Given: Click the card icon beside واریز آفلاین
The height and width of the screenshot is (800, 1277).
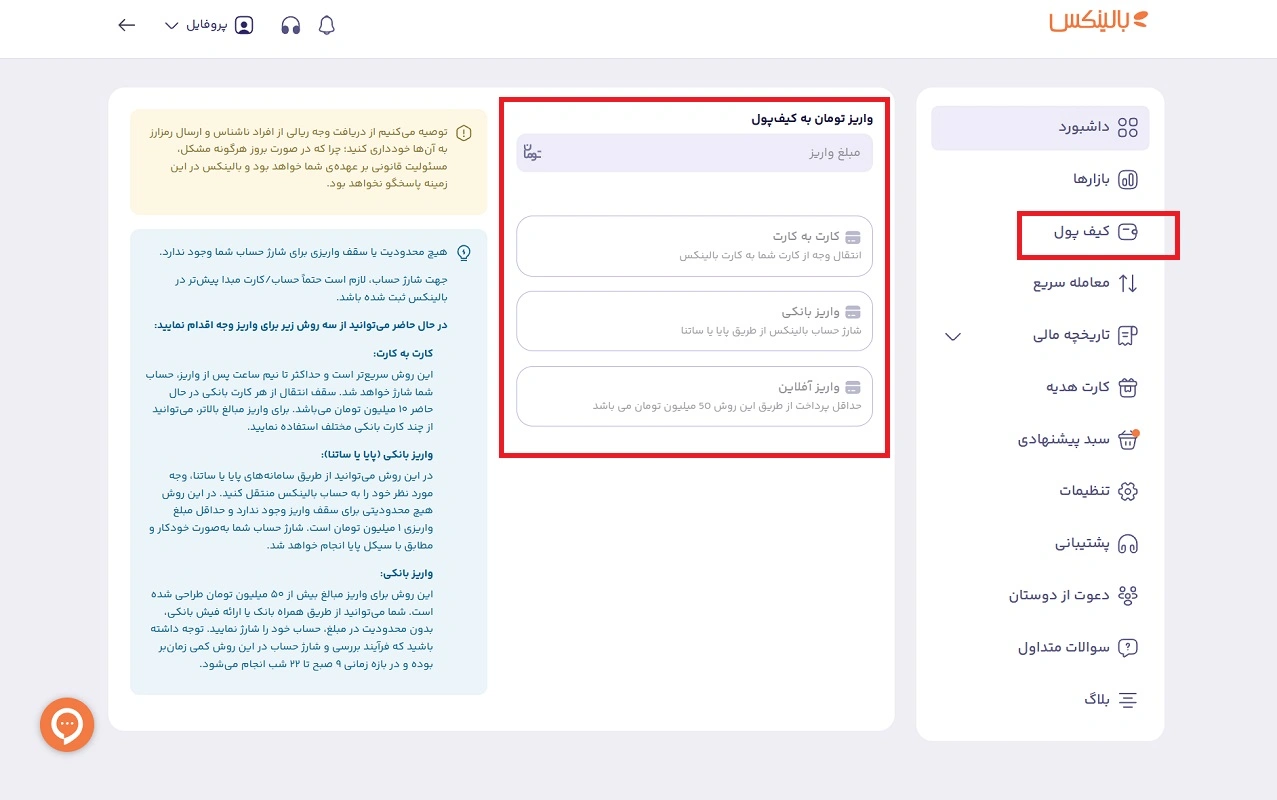Looking at the screenshot, I should (x=853, y=387).
